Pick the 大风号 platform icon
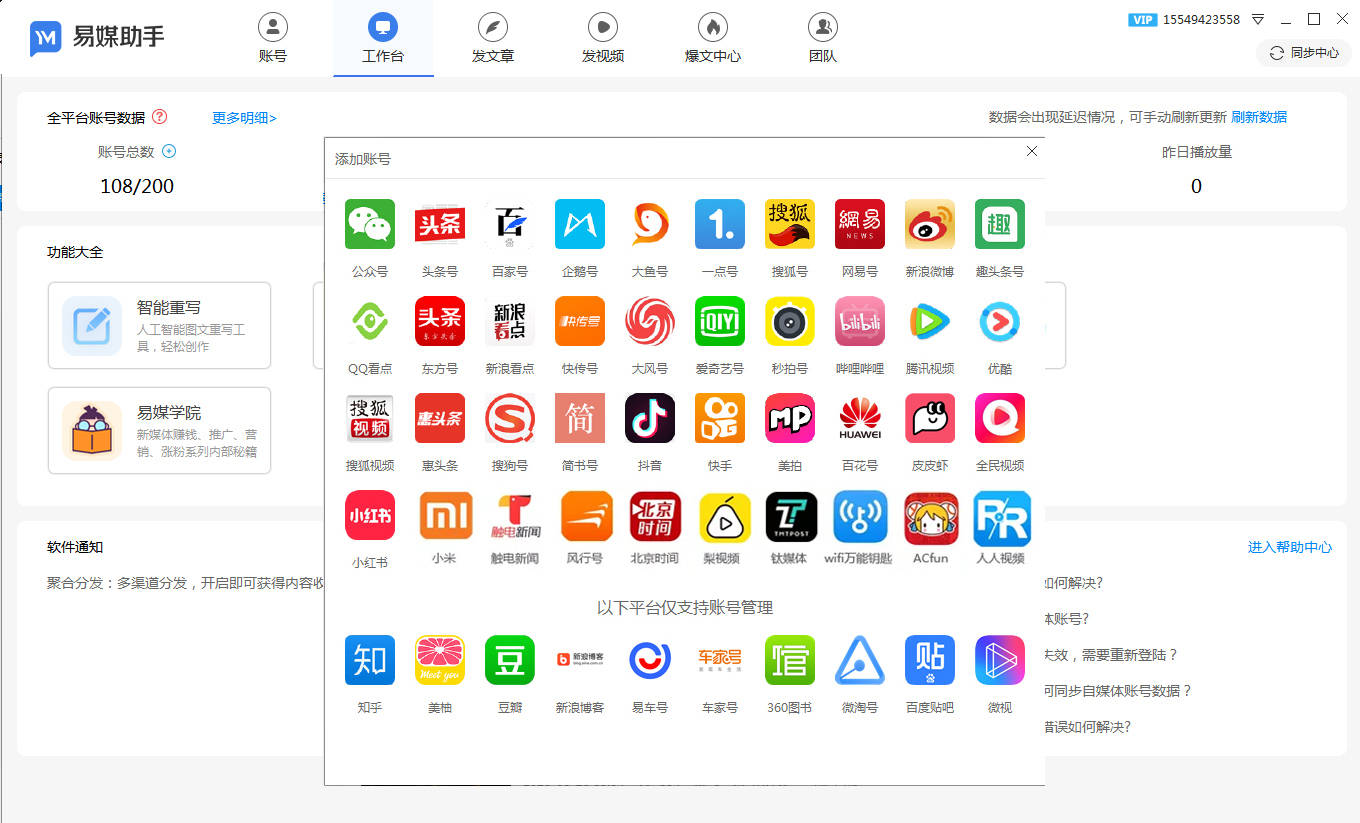Viewport: 1360px width, 823px height. click(x=650, y=321)
